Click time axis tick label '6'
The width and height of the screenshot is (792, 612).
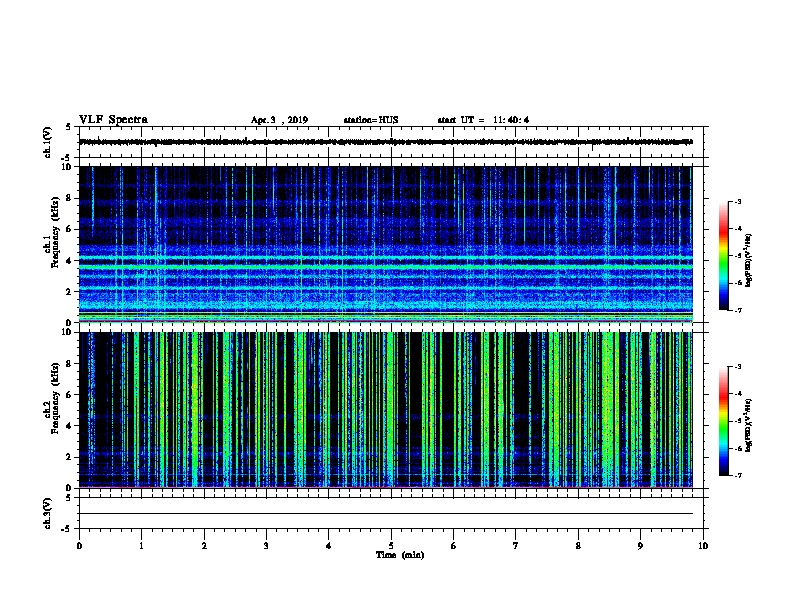click(454, 546)
